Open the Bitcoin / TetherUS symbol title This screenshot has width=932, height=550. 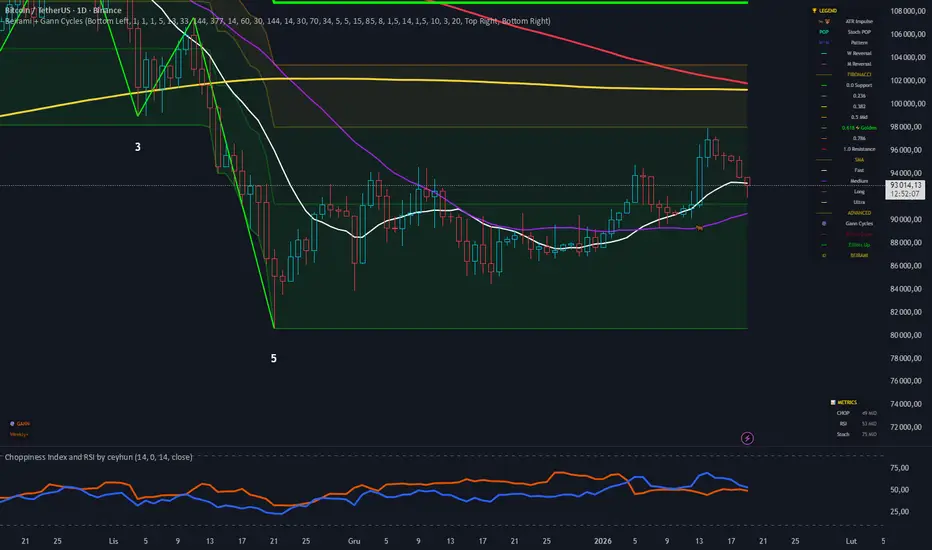pos(63,10)
